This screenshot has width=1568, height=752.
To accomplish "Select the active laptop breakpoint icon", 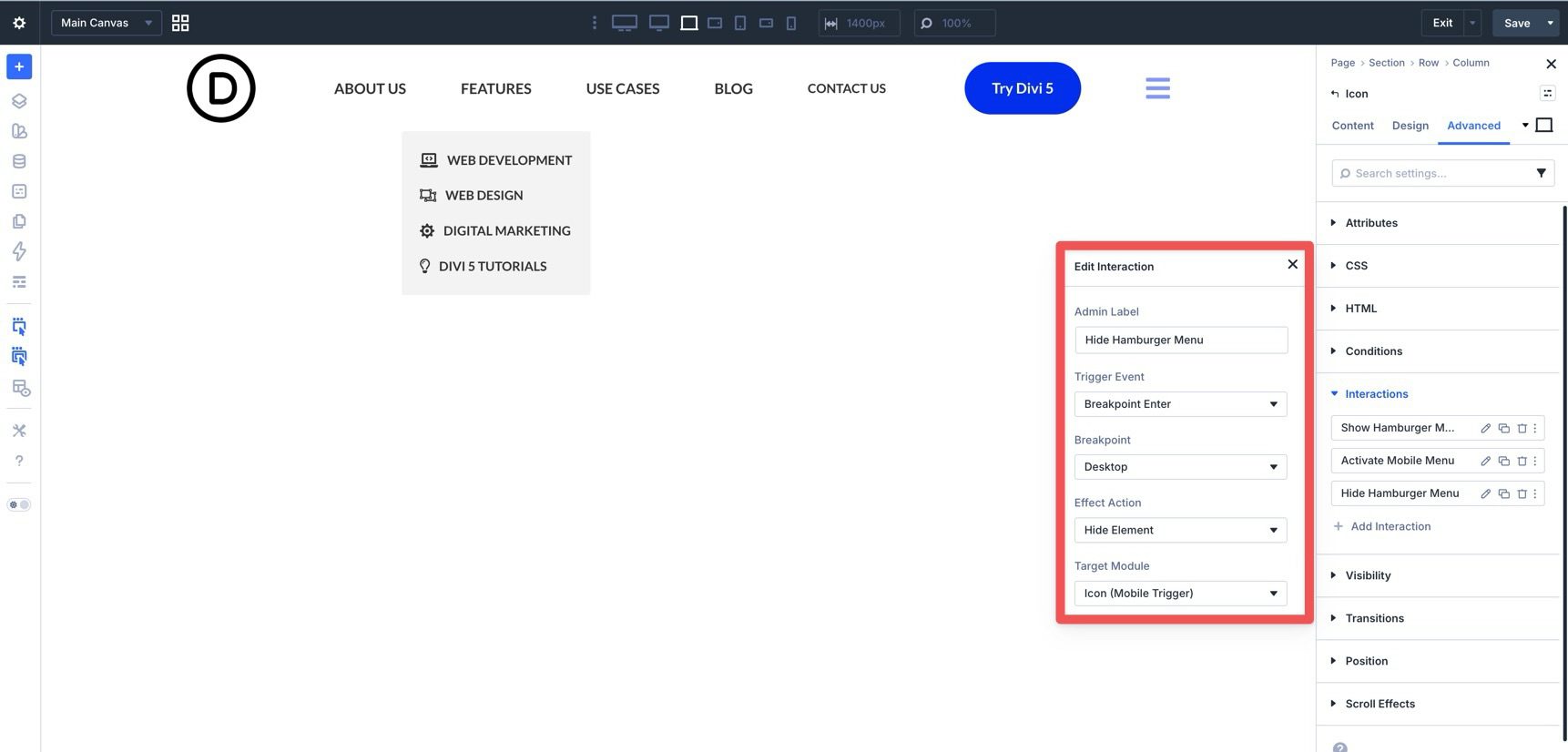I will (x=689, y=23).
